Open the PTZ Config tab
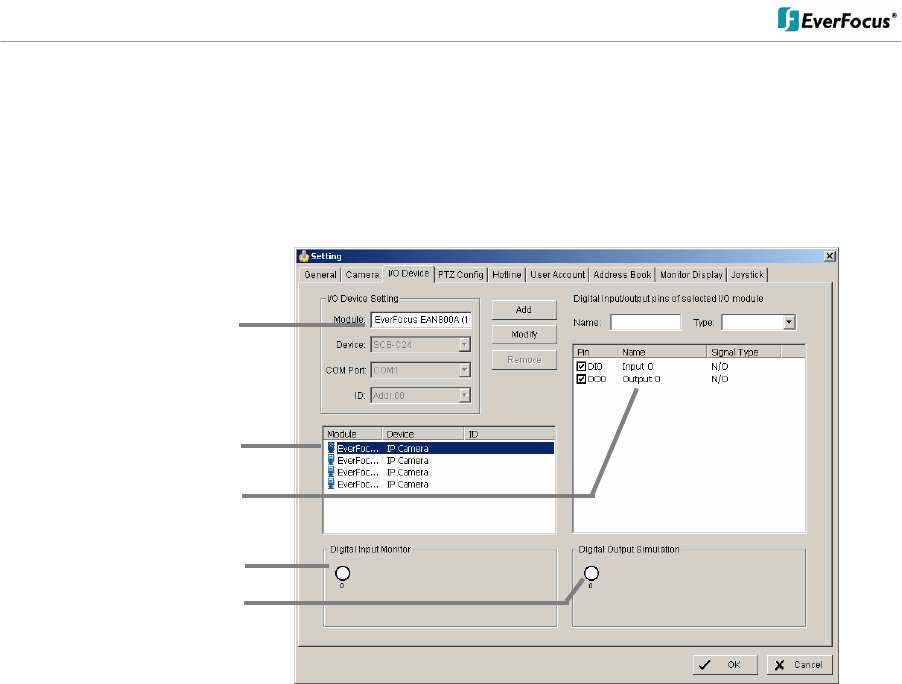 [461, 275]
